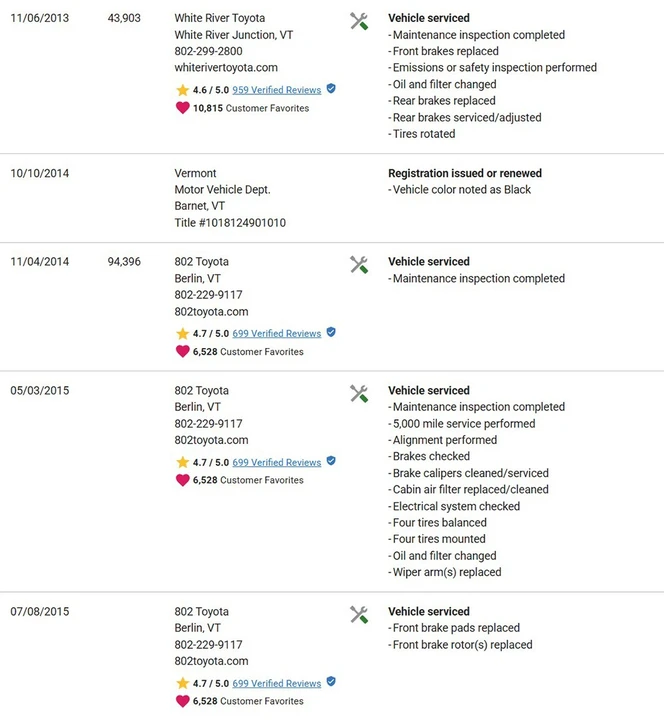Image resolution: width=664 pixels, height=720 pixels.
Task: Click the service wrench icon for 05/03/2015
Action: click(359, 394)
